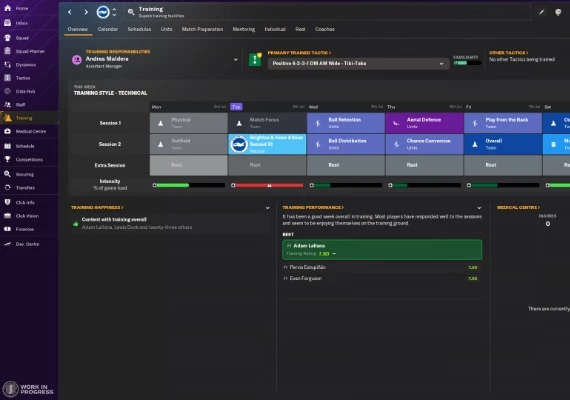The image size is (570, 400).
Task: Open the Tactics sidebar icon
Action: pos(8,78)
